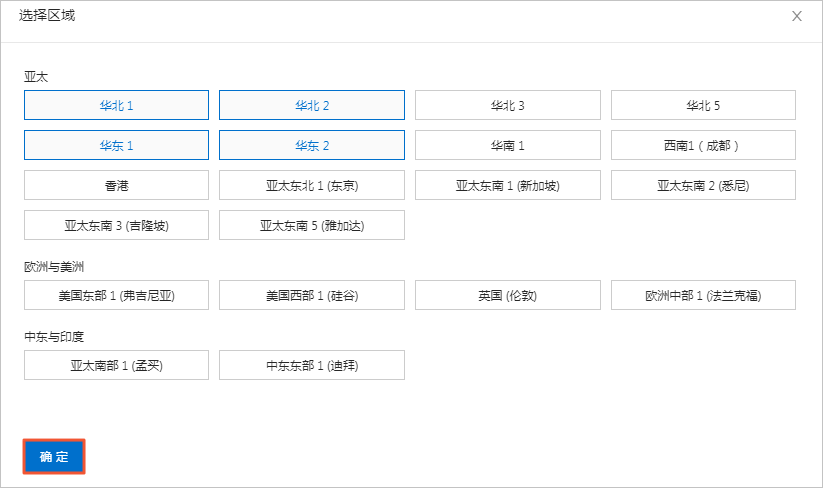
Task: Select 亚太南部 1 (孟买) region
Action: 117,365
